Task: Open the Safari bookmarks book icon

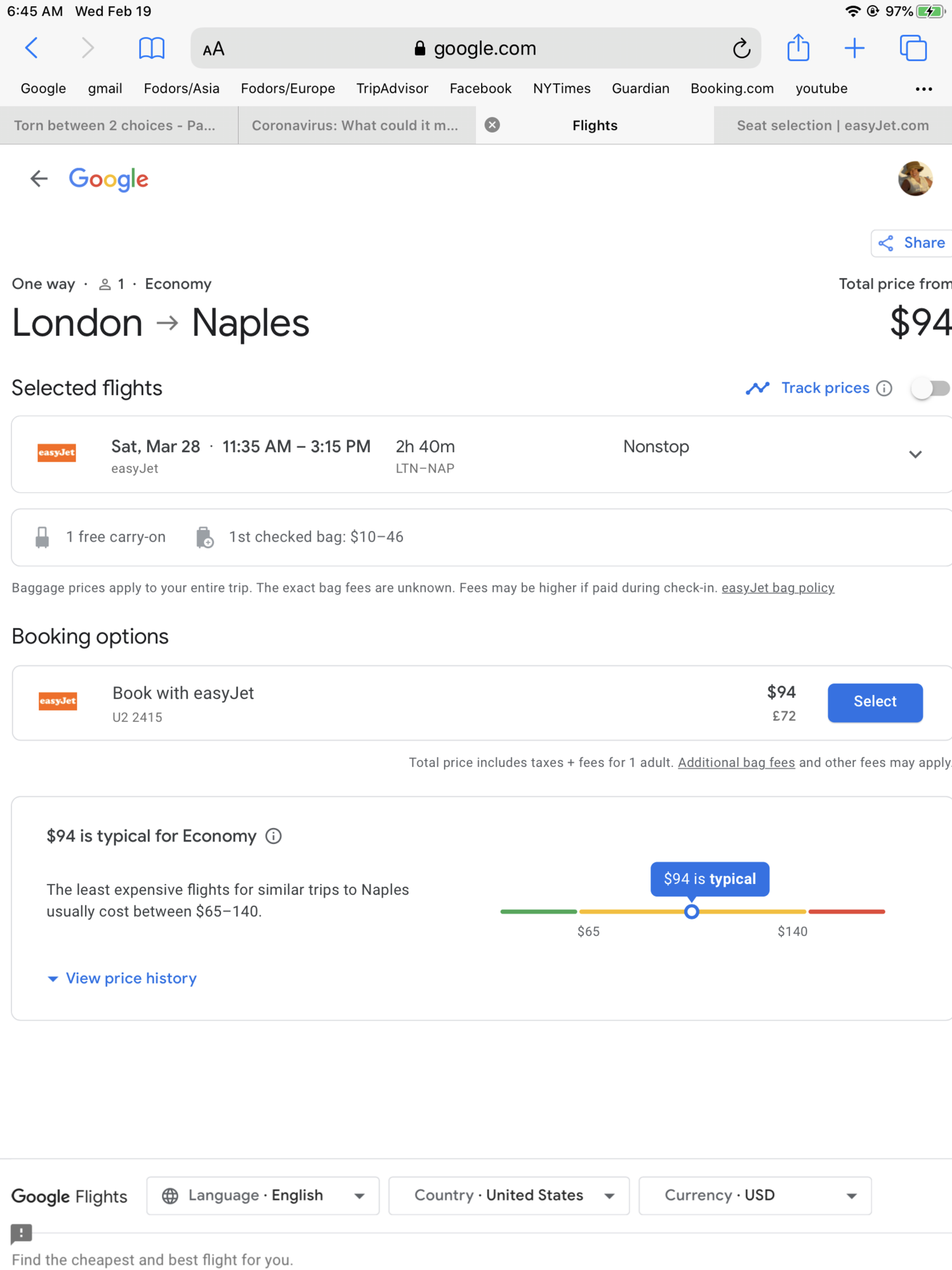Action: coord(152,48)
